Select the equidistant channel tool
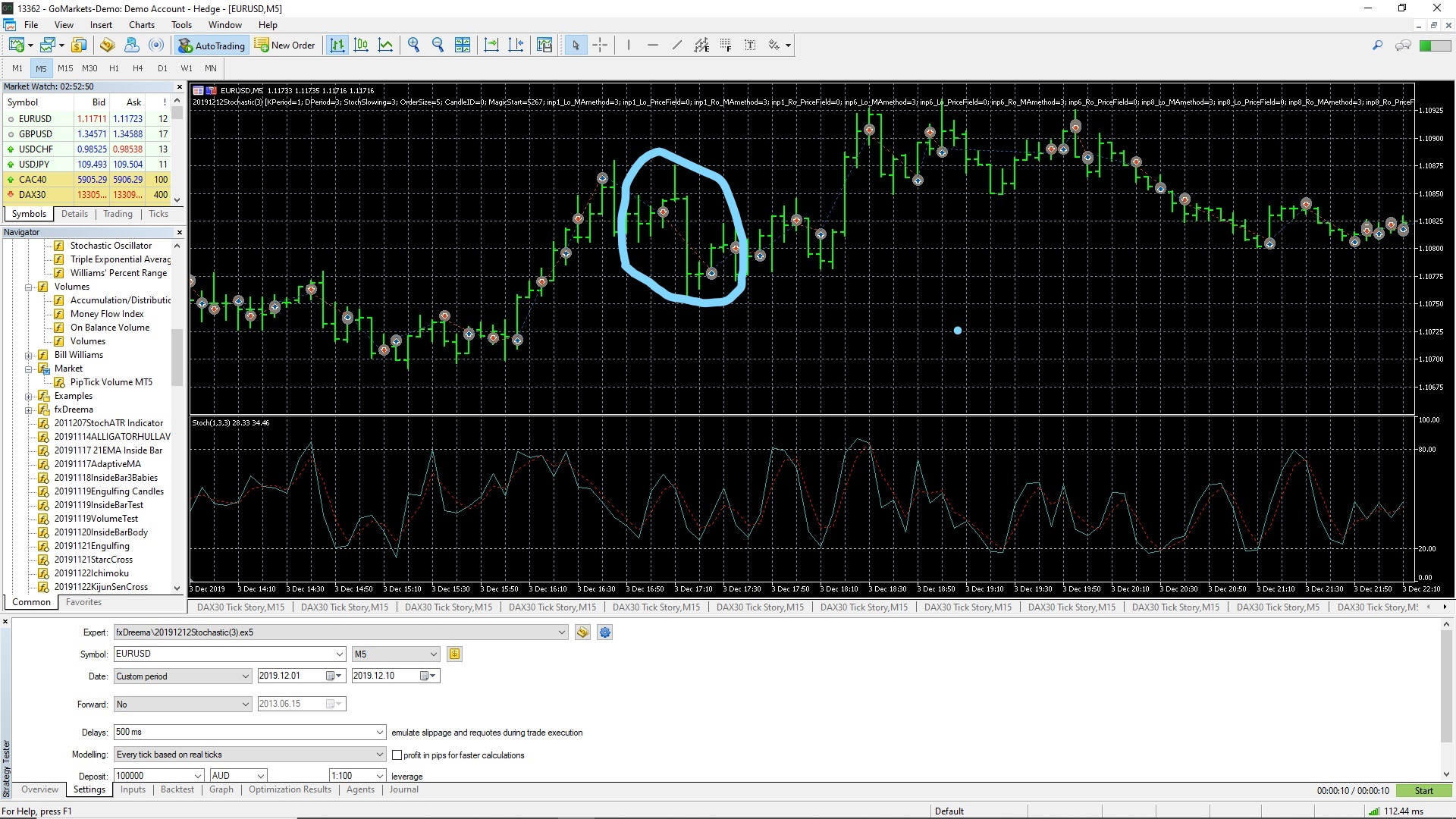 click(x=701, y=45)
